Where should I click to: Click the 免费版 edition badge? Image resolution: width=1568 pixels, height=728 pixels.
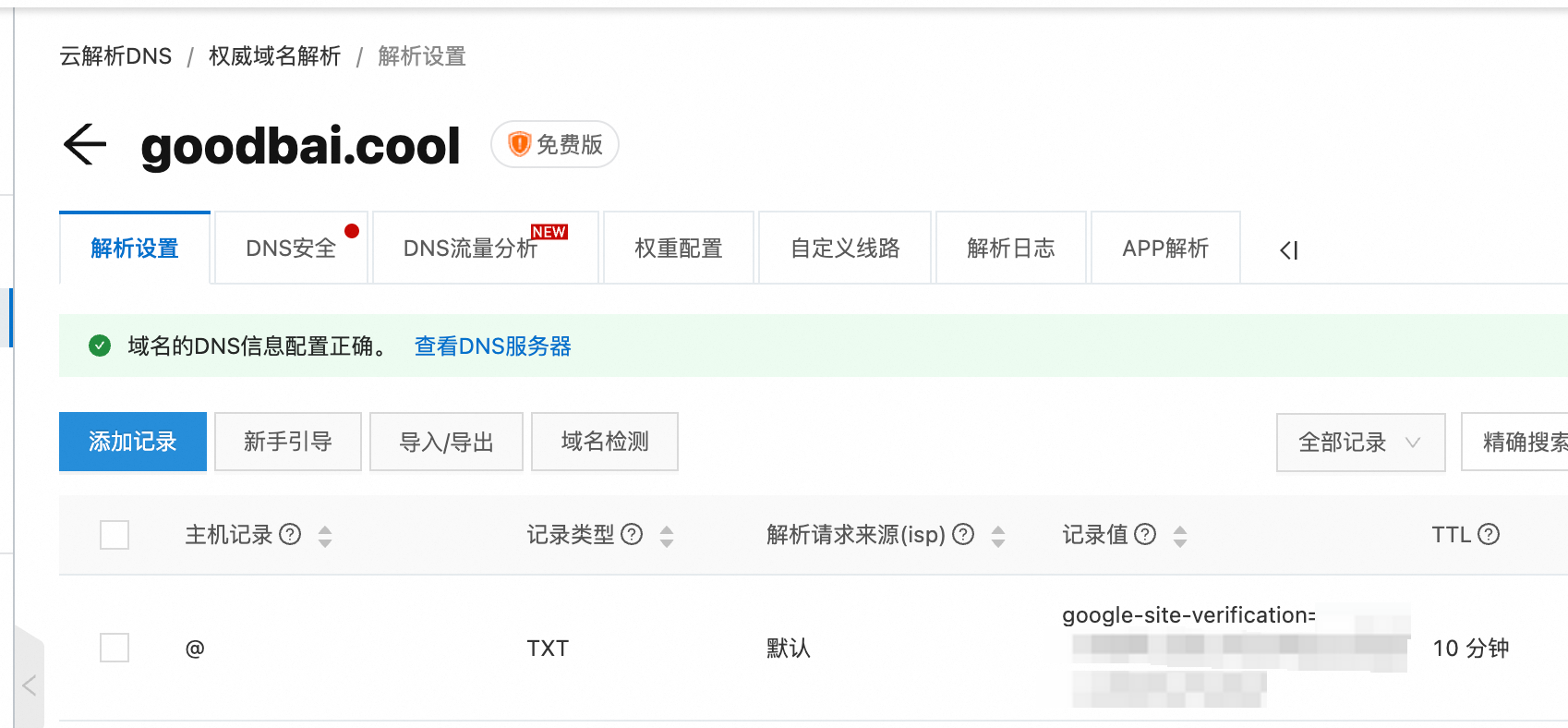pyautogui.click(x=555, y=145)
